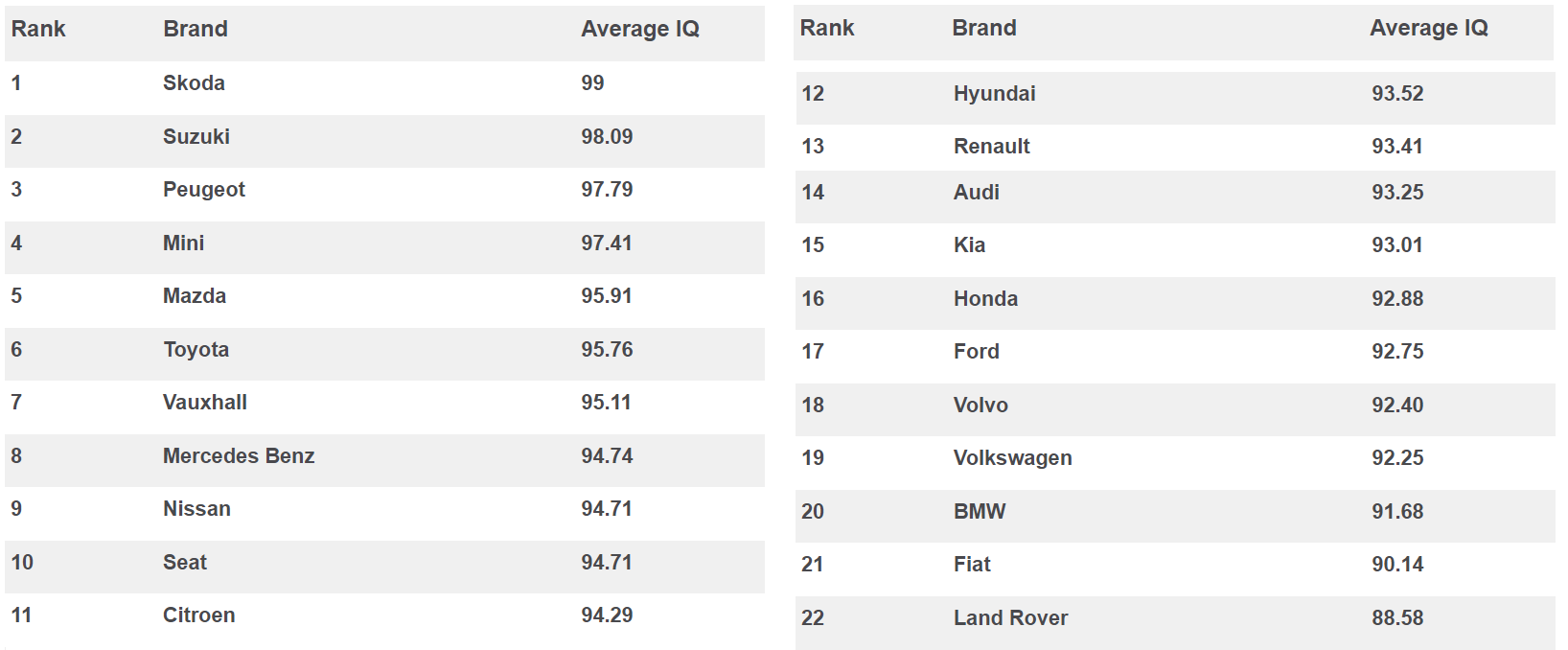Screen dimensions: 1568x650
Task: Click the Hyundai brand entry
Action: pos(994,94)
